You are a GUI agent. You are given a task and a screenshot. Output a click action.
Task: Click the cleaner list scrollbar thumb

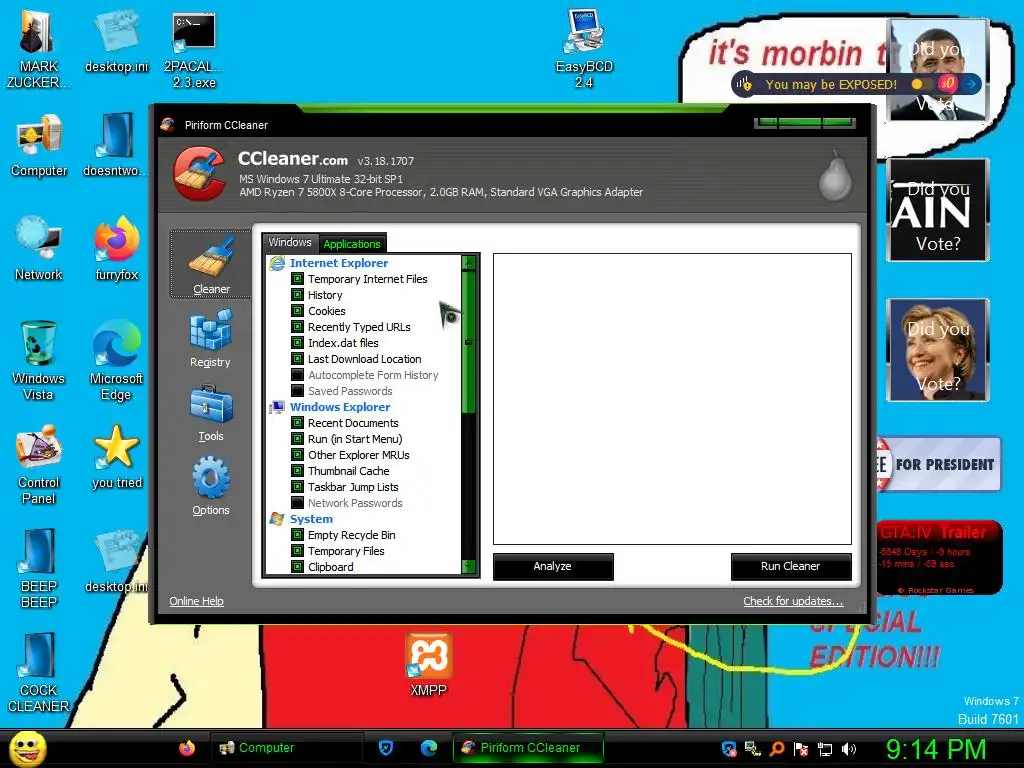468,342
